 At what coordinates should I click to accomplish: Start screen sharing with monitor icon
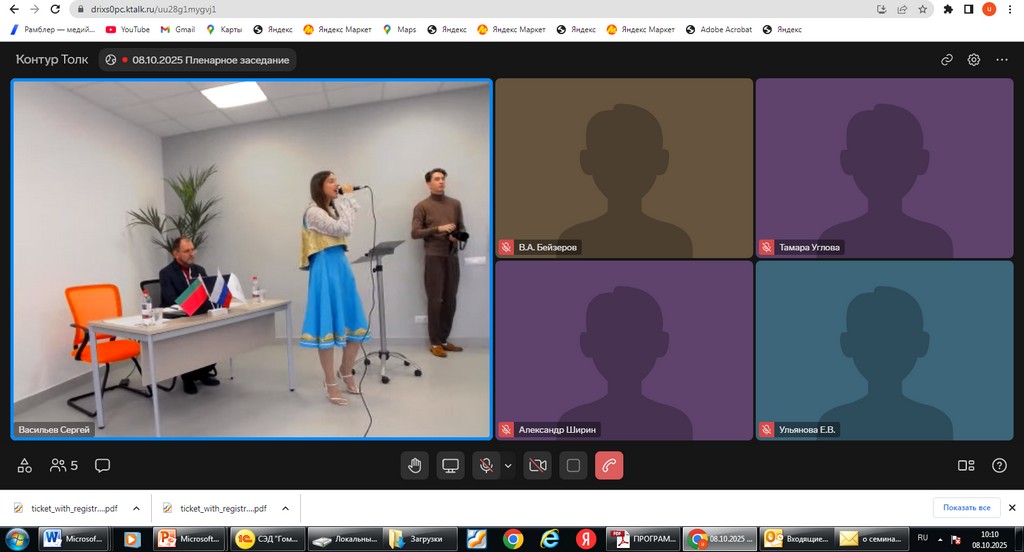coord(451,465)
